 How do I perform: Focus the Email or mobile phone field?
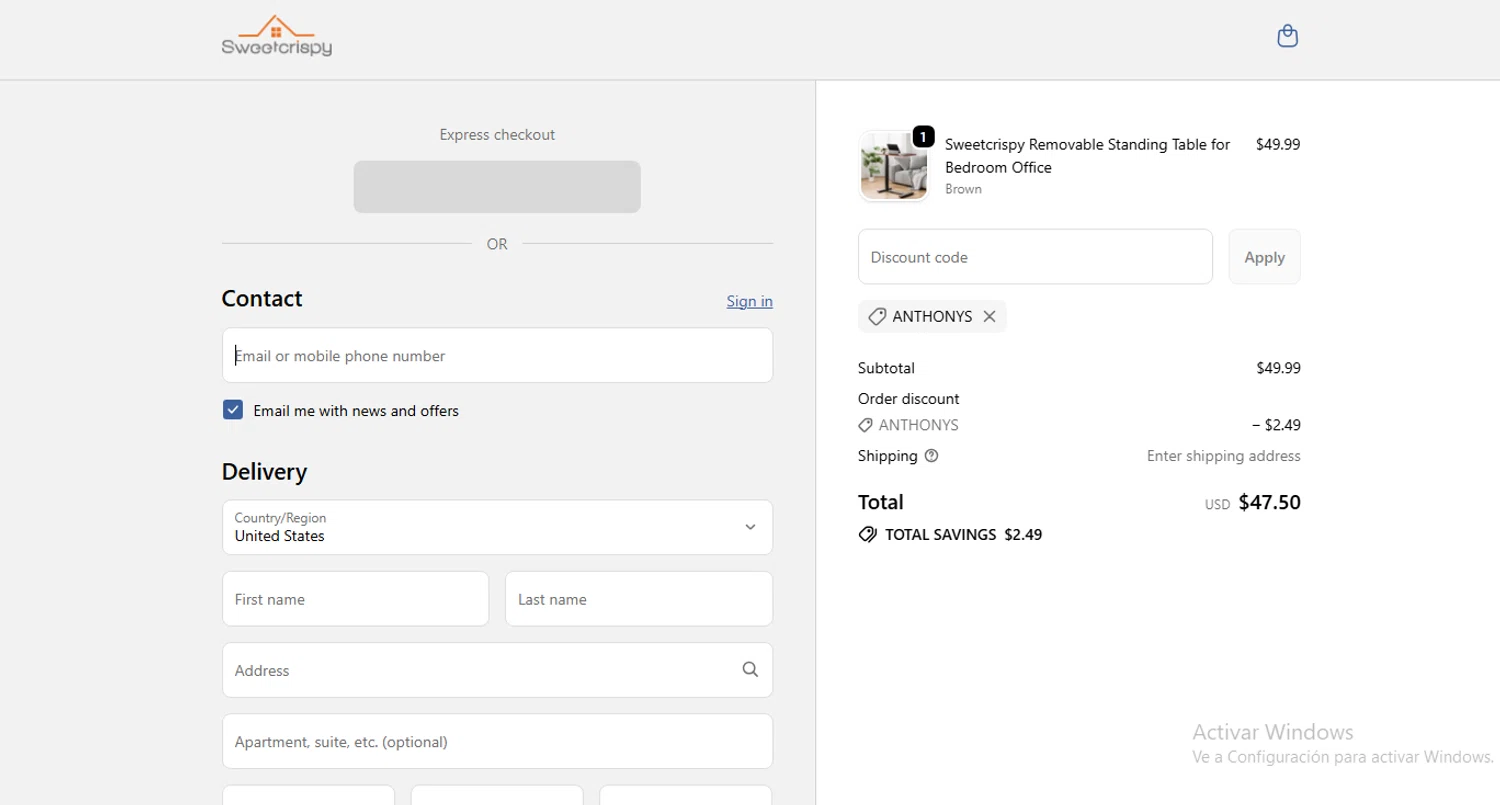coord(497,355)
